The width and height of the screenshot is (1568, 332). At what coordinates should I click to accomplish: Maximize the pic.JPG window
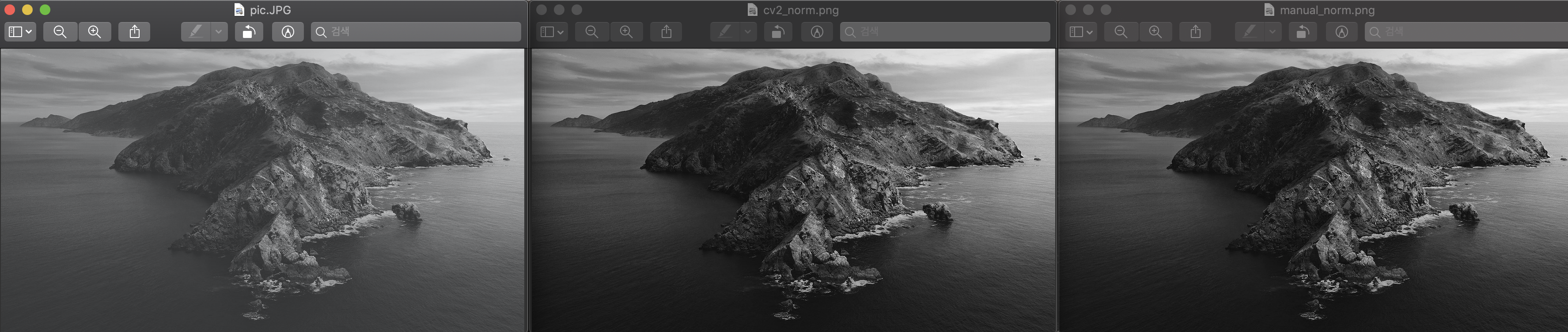[x=45, y=10]
